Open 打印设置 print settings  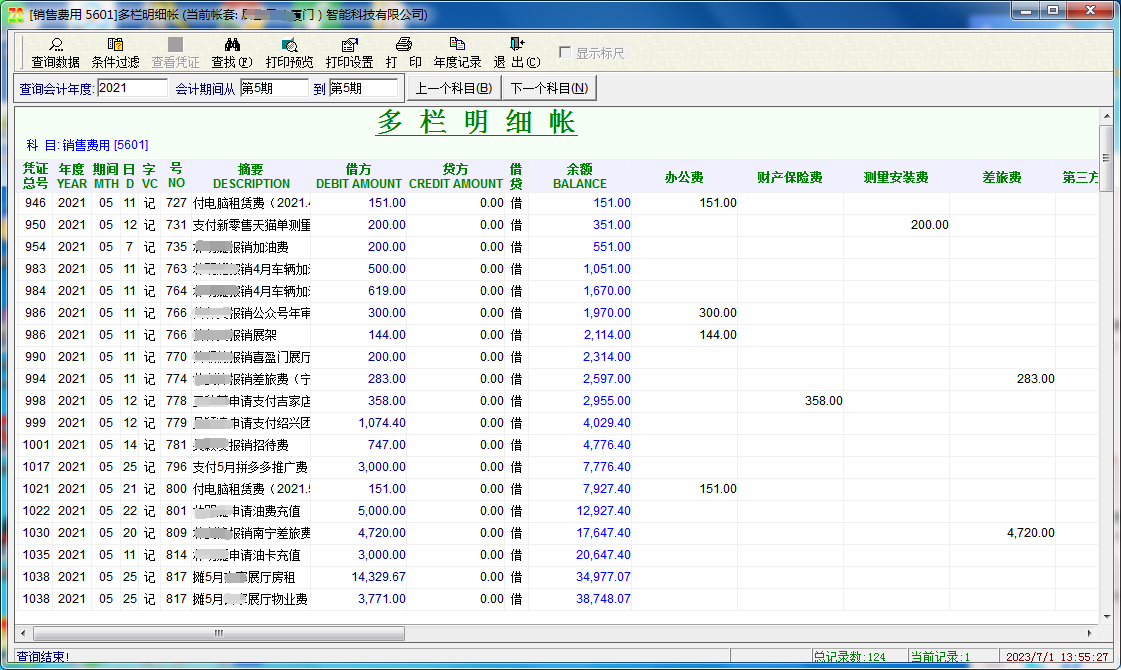(x=349, y=45)
